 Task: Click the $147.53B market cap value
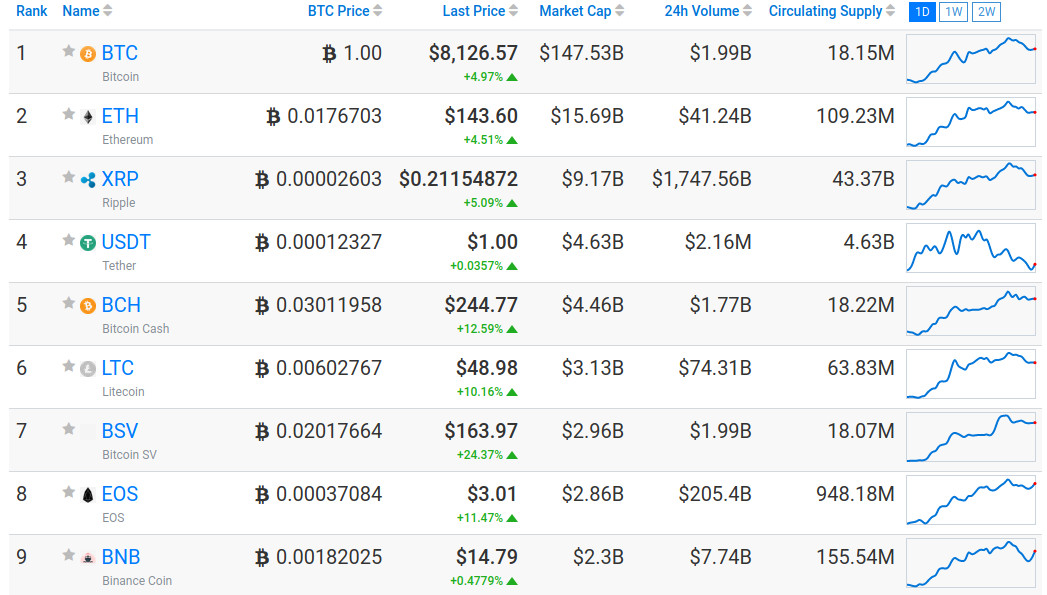click(x=582, y=53)
